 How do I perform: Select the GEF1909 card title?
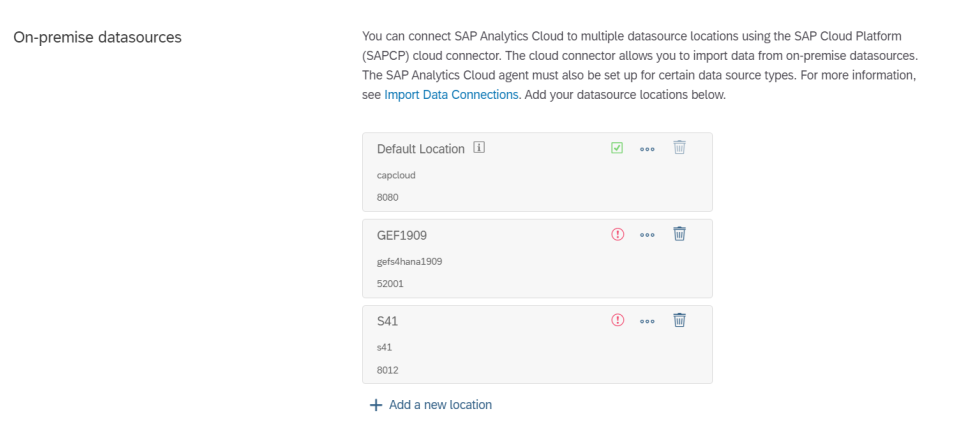[402, 235]
